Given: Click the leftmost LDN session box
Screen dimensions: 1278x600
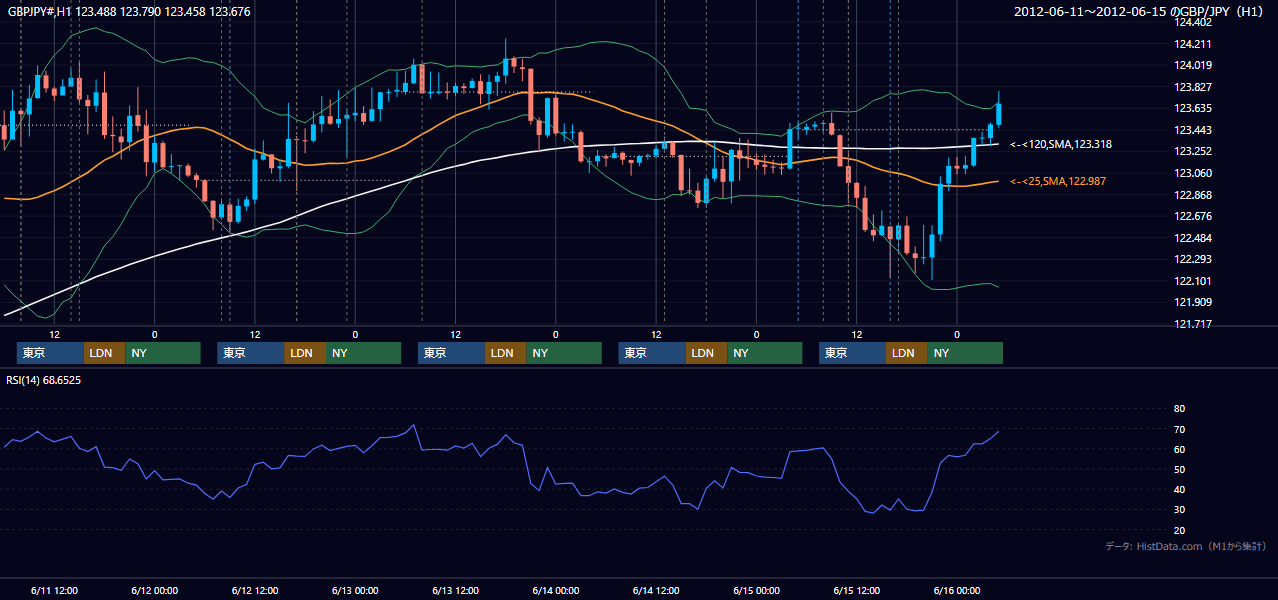Looking at the screenshot, I should (105, 353).
